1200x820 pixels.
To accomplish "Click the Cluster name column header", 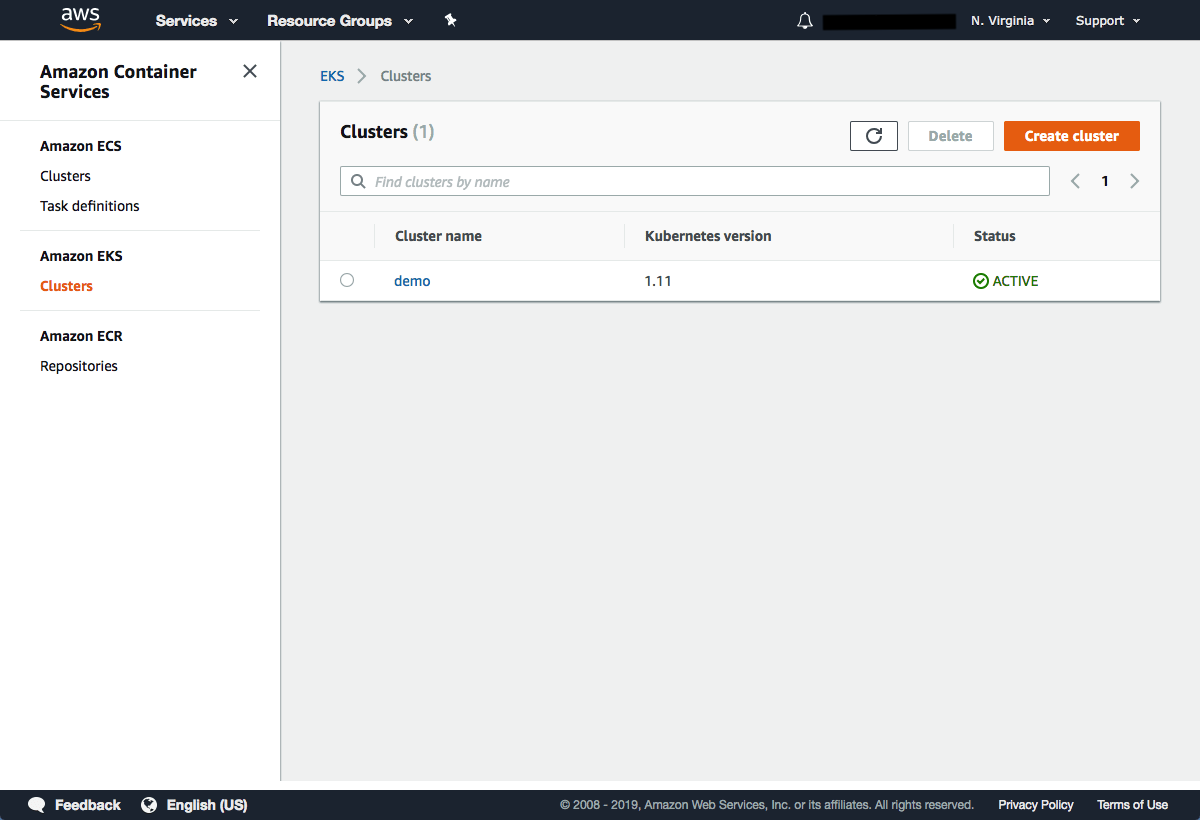I will [x=438, y=236].
